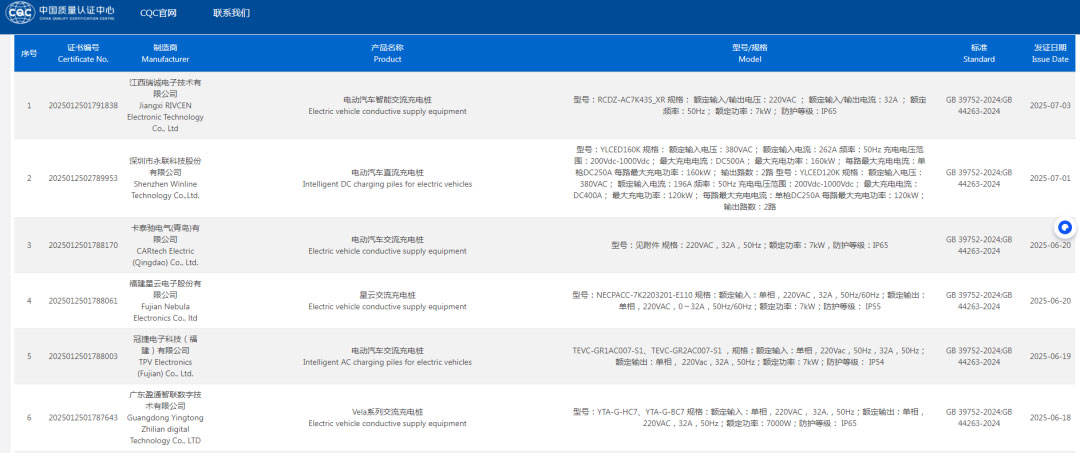The width and height of the screenshot is (1080, 453).
Task: Click the 型号/规格 Model column header
Action: click(749, 53)
